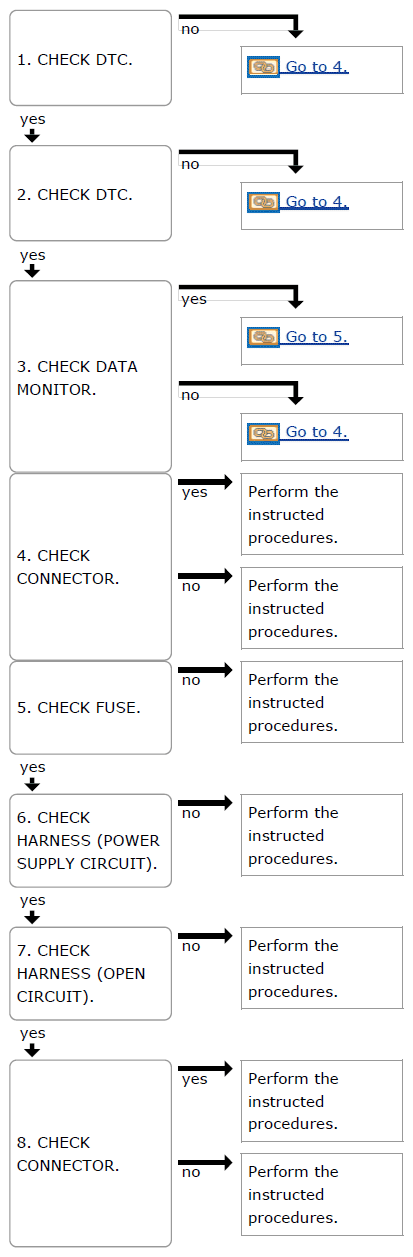Follow the Go to 4 link for step 2

click(317, 202)
